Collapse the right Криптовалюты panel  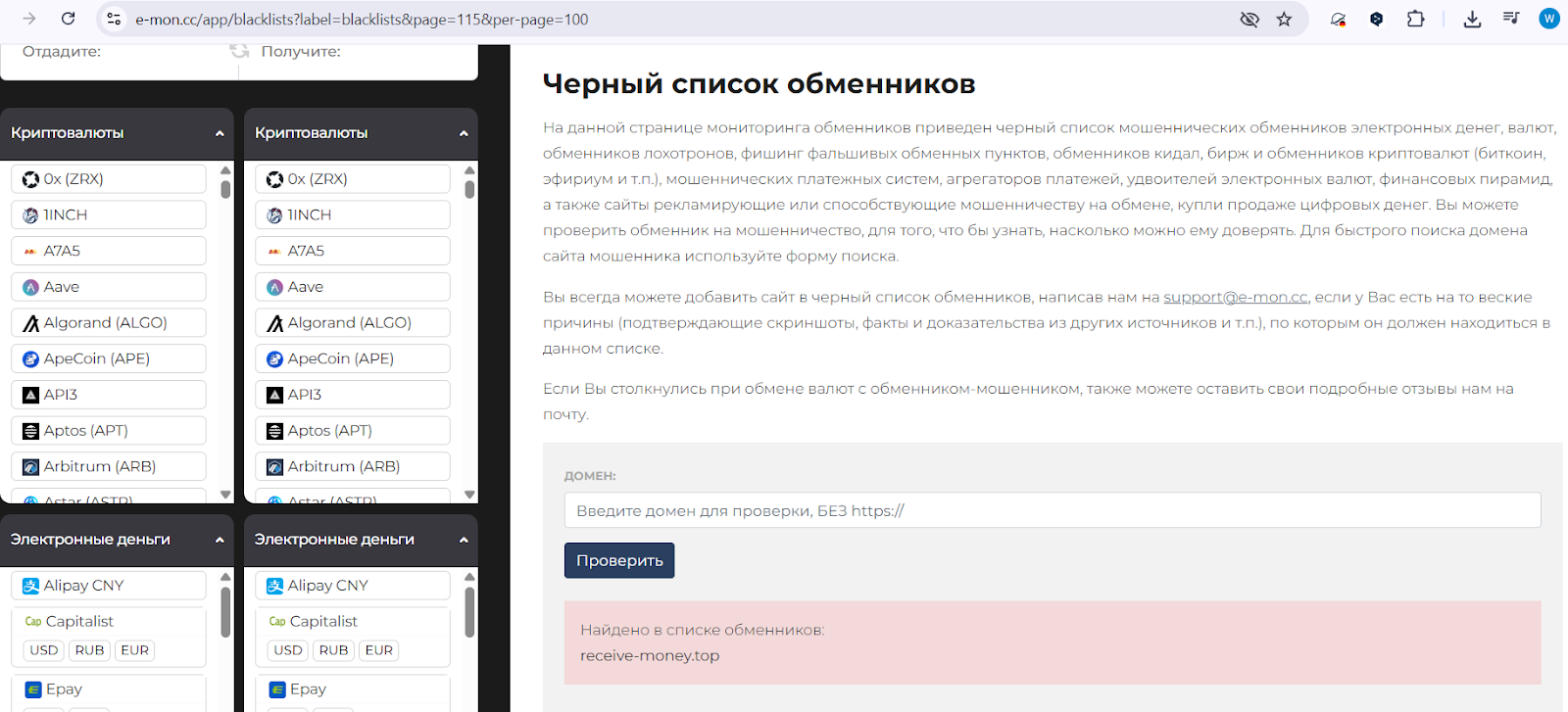[x=464, y=133]
